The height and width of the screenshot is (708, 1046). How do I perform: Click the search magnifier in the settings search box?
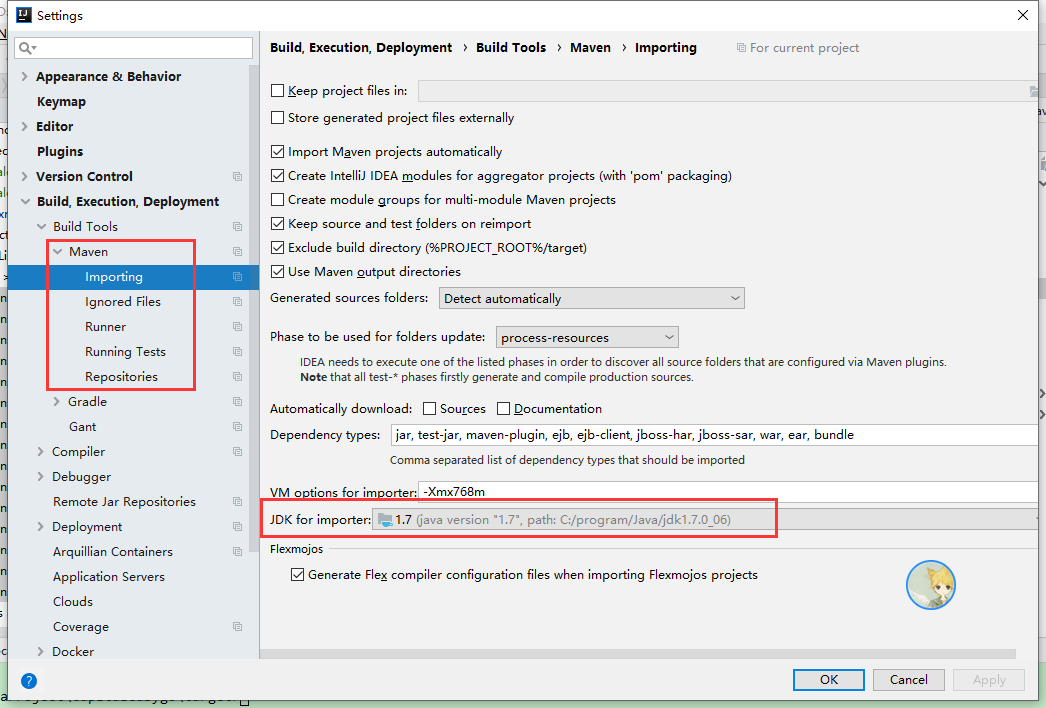click(x=25, y=47)
